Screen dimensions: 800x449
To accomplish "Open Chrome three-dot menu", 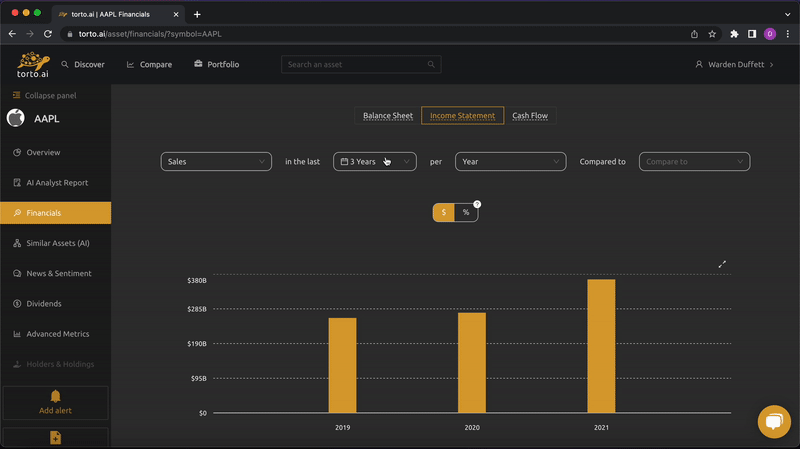I will (788, 34).
